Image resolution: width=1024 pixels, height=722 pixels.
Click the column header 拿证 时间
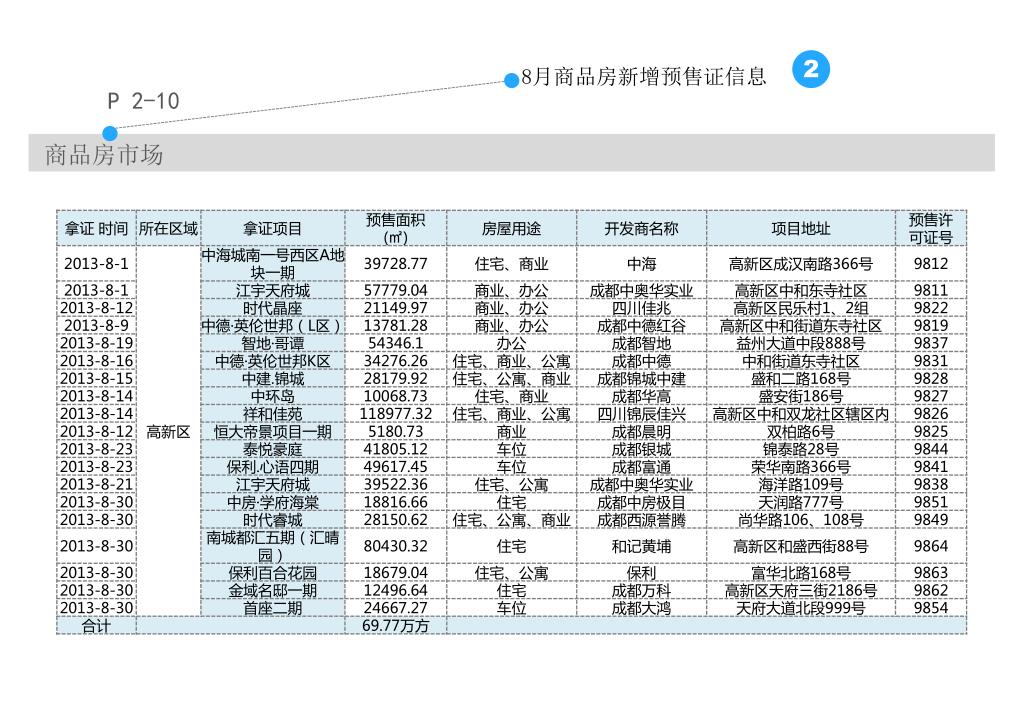click(x=96, y=228)
